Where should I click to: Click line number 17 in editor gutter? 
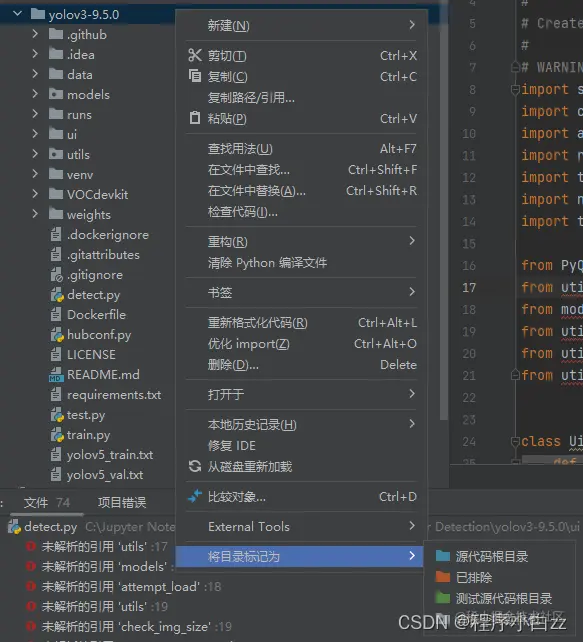469,287
